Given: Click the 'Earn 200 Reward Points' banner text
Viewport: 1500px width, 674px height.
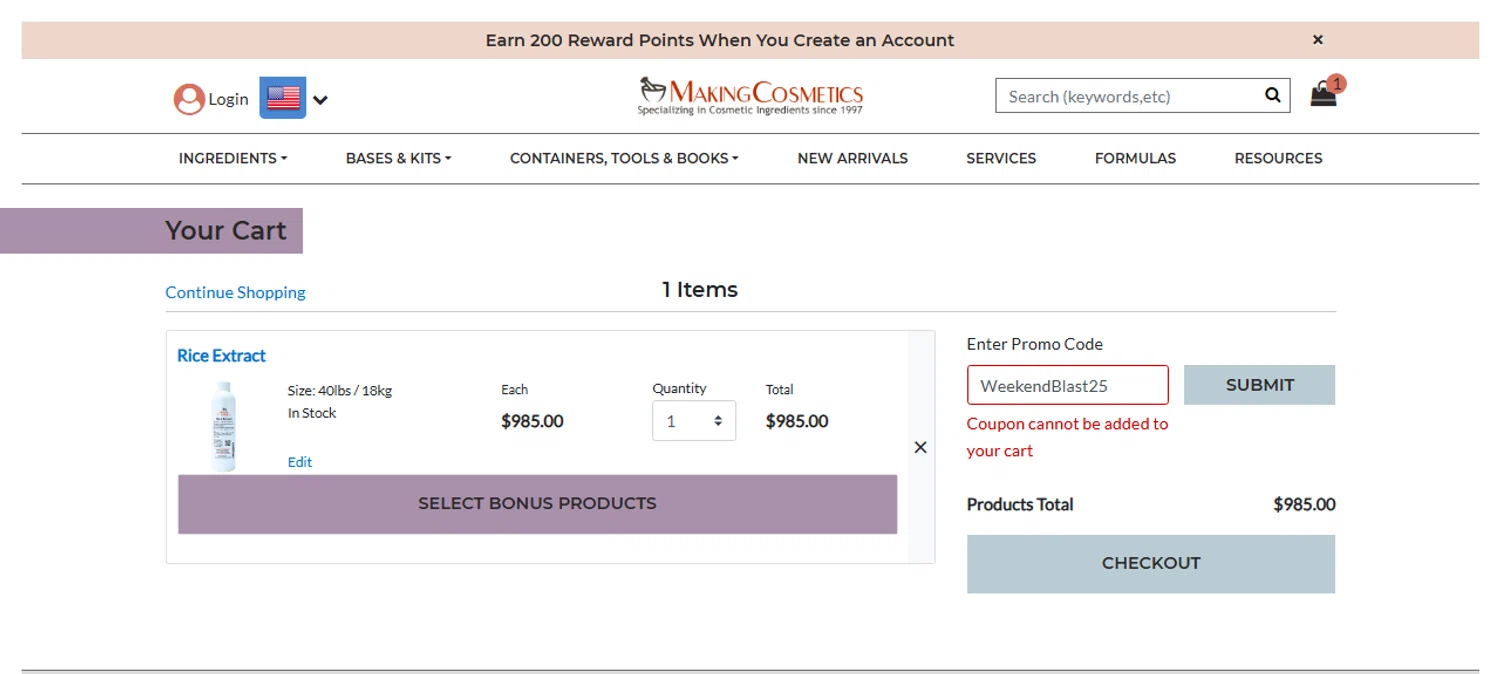Looking at the screenshot, I should [720, 41].
